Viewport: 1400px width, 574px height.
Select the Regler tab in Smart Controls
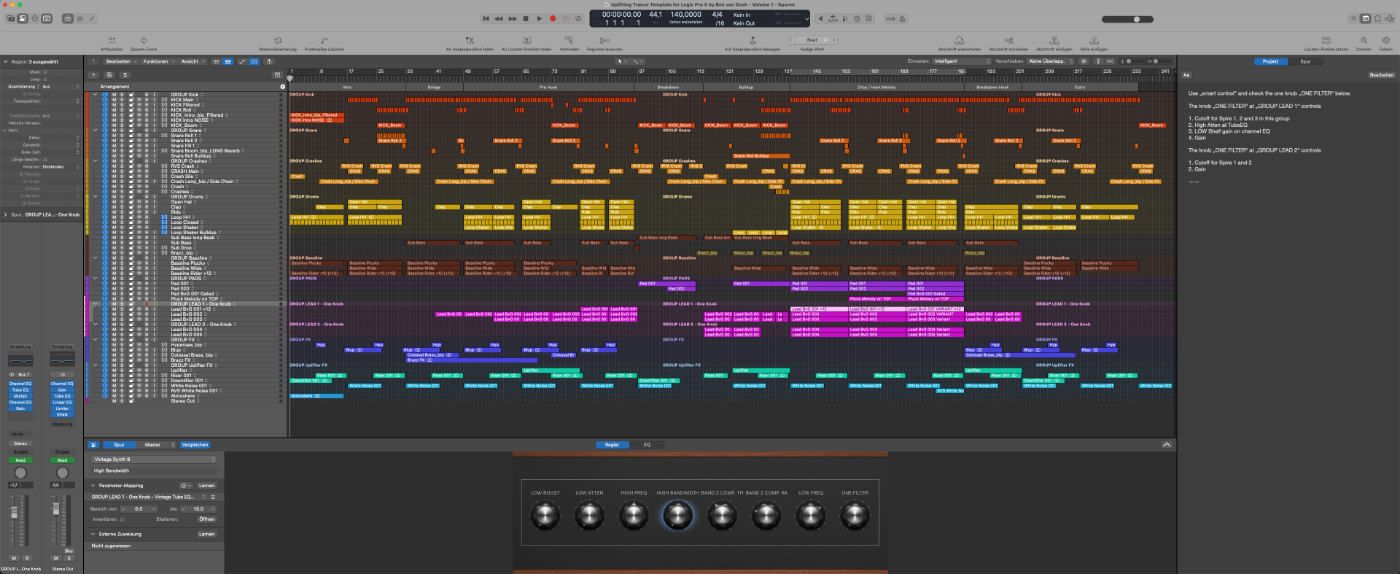coord(612,444)
